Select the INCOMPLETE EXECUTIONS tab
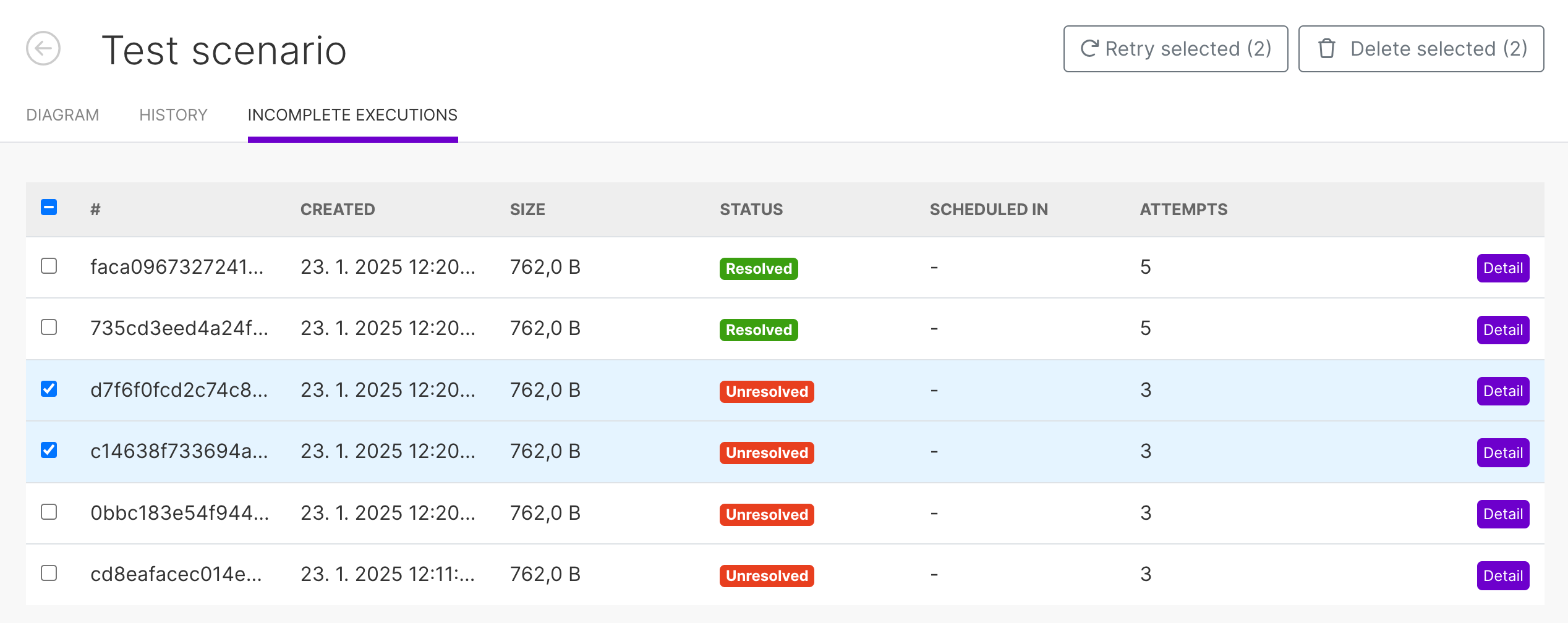Screen dimensions: 1568x623 click(x=352, y=115)
